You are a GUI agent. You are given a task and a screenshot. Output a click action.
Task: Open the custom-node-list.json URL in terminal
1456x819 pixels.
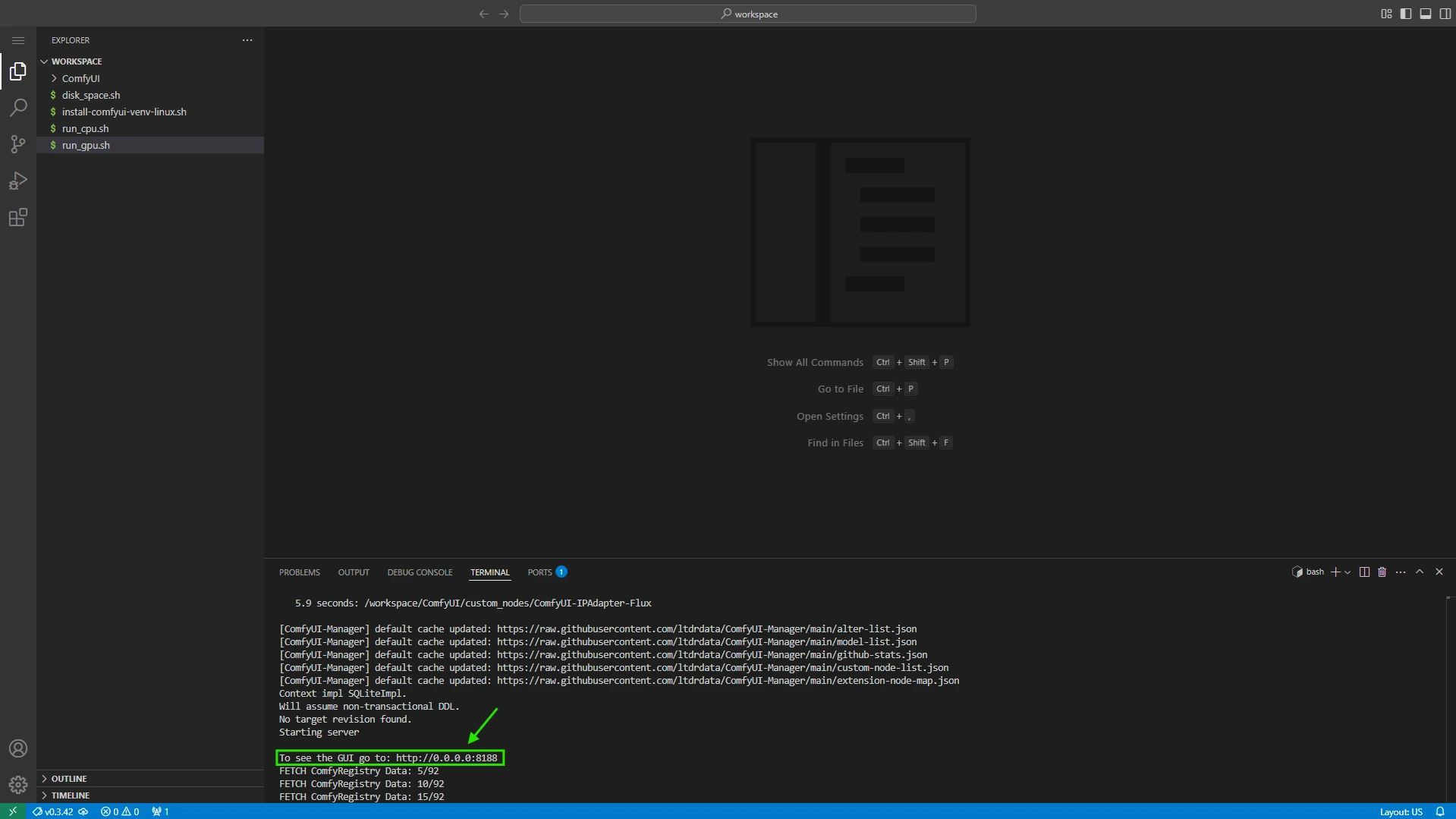point(723,668)
